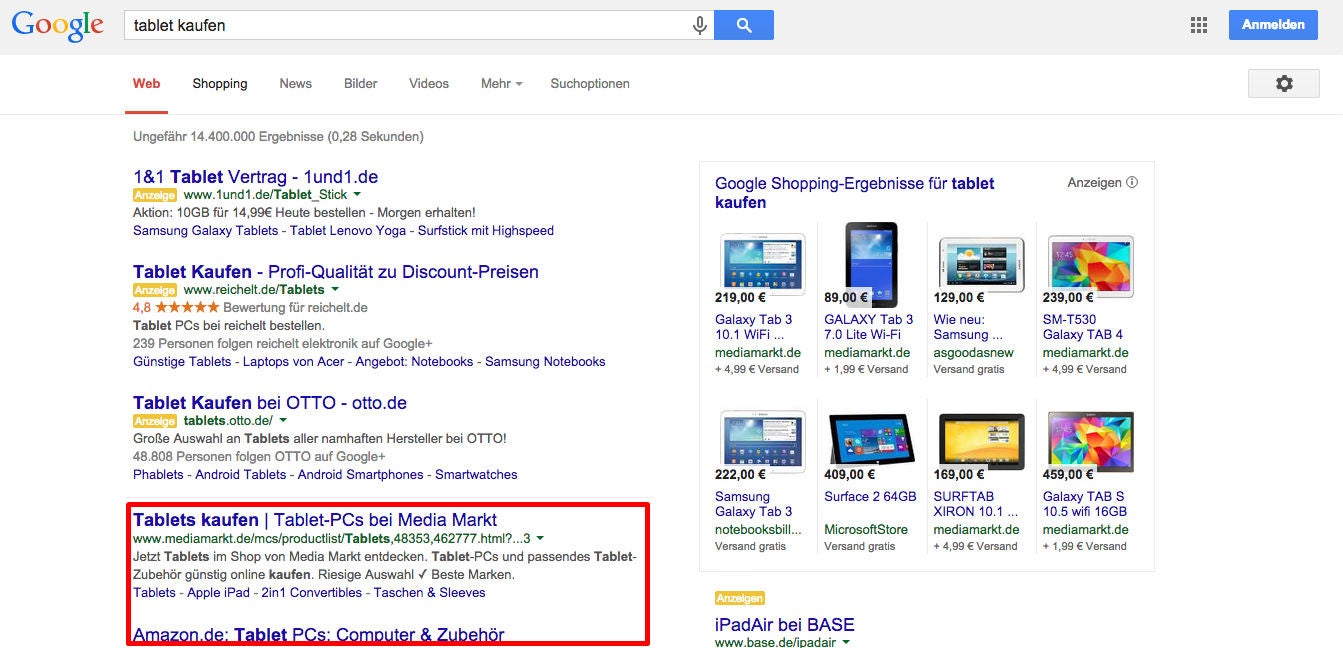Open Galaxy TAB S 10.5 wifi 16GB link
Image resolution: width=1343 pixels, height=648 pixels.
(1087, 504)
